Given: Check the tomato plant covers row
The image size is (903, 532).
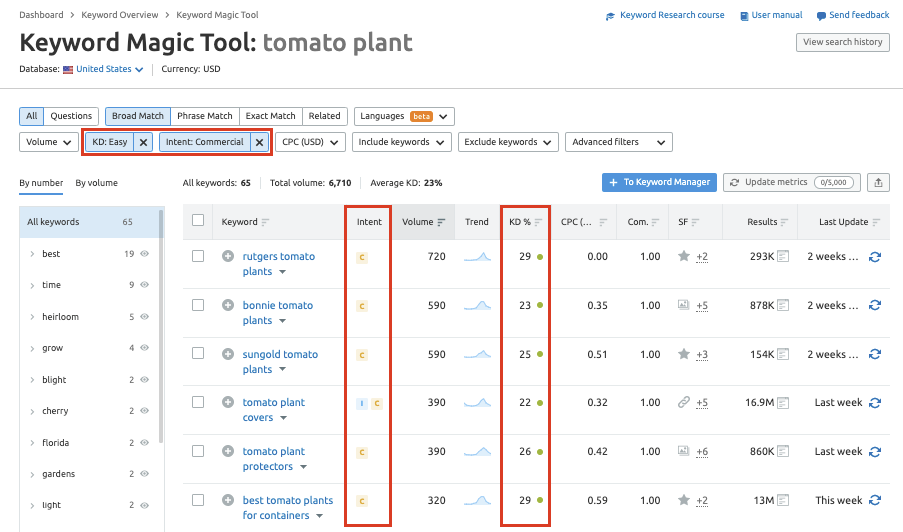Looking at the screenshot, I should point(198,402).
